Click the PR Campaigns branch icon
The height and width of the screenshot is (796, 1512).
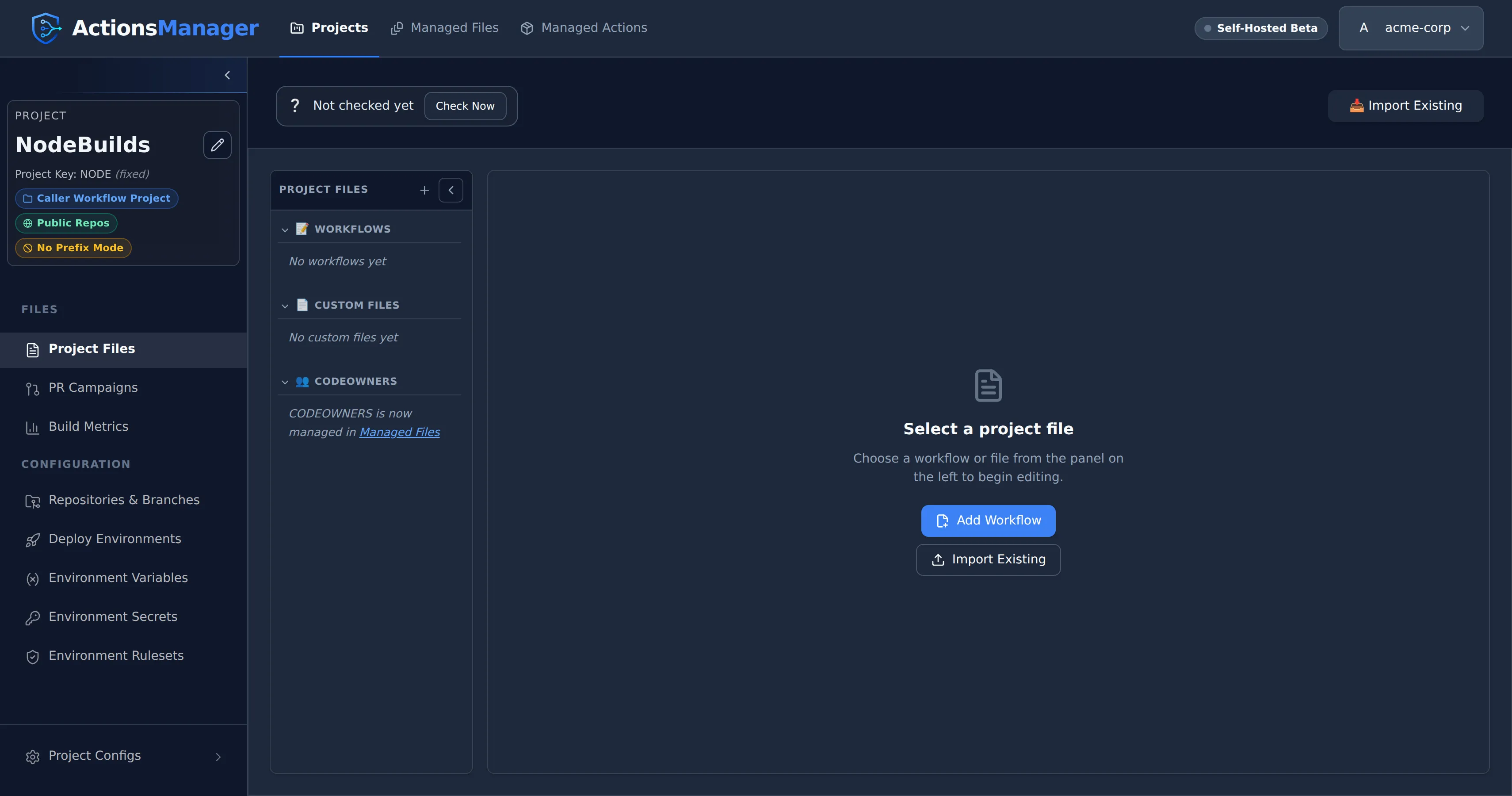(33, 389)
